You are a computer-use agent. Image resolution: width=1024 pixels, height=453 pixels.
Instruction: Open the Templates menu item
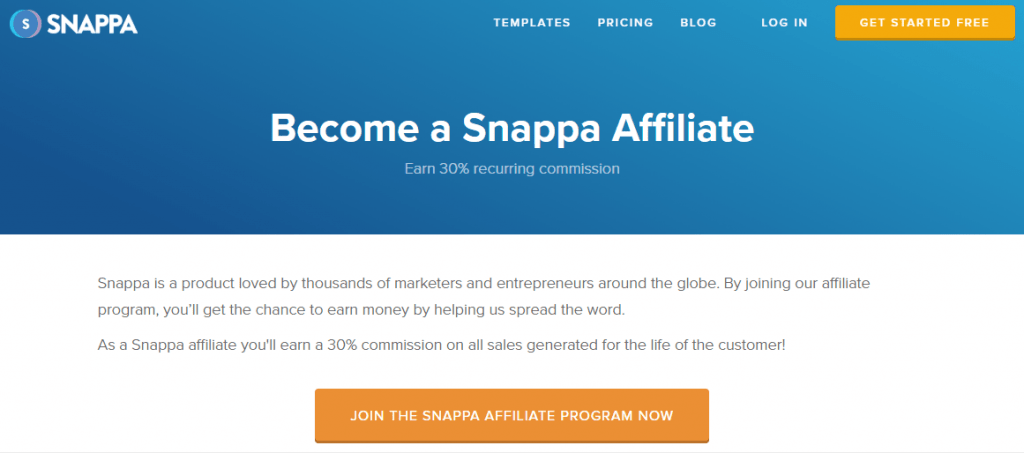coord(532,22)
